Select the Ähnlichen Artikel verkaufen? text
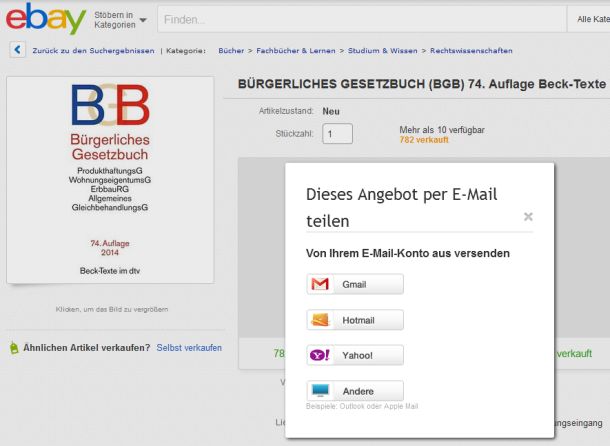610x446 pixels. pyautogui.click(x=87, y=348)
